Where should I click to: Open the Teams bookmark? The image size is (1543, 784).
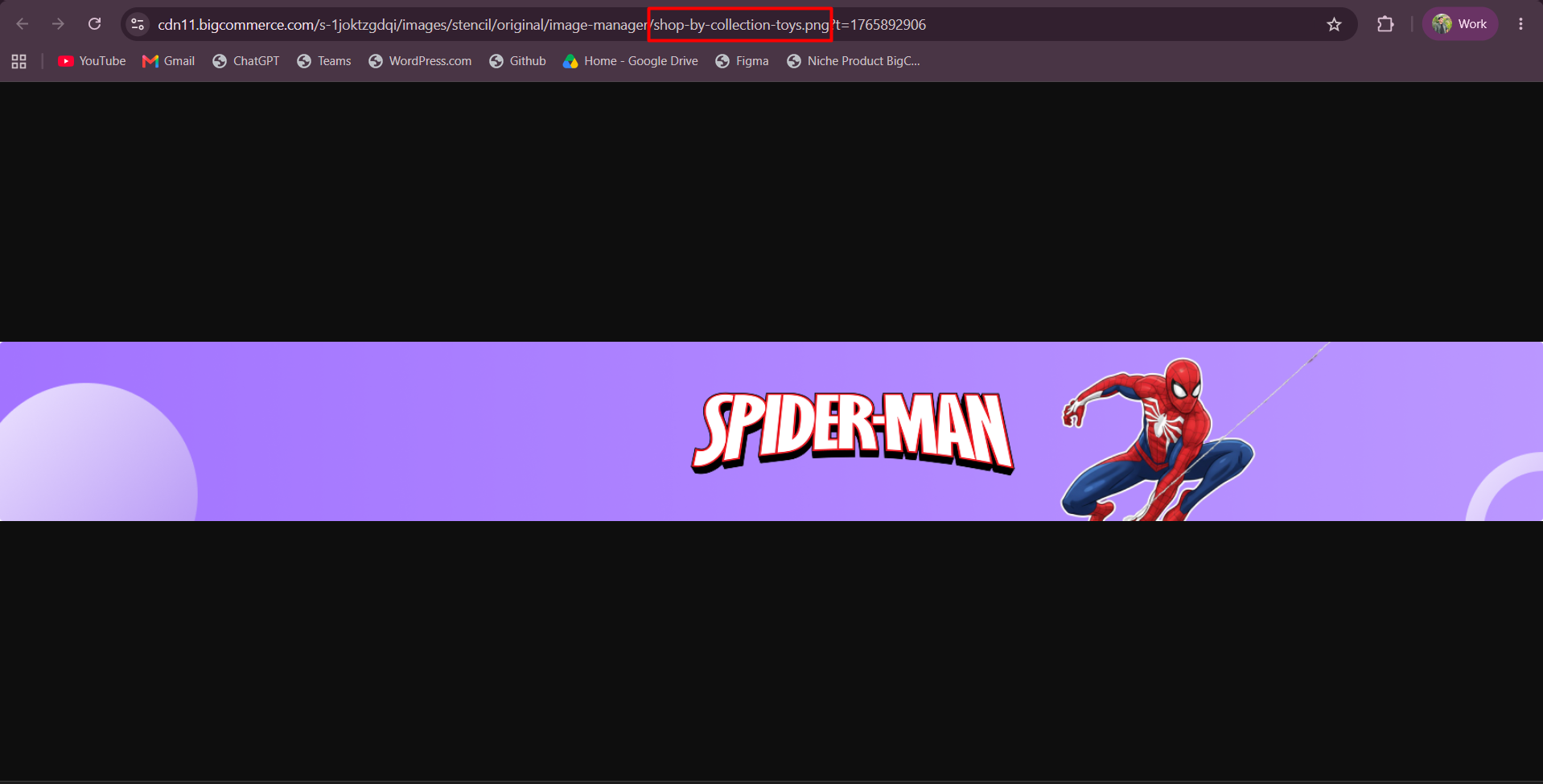point(324,61)
